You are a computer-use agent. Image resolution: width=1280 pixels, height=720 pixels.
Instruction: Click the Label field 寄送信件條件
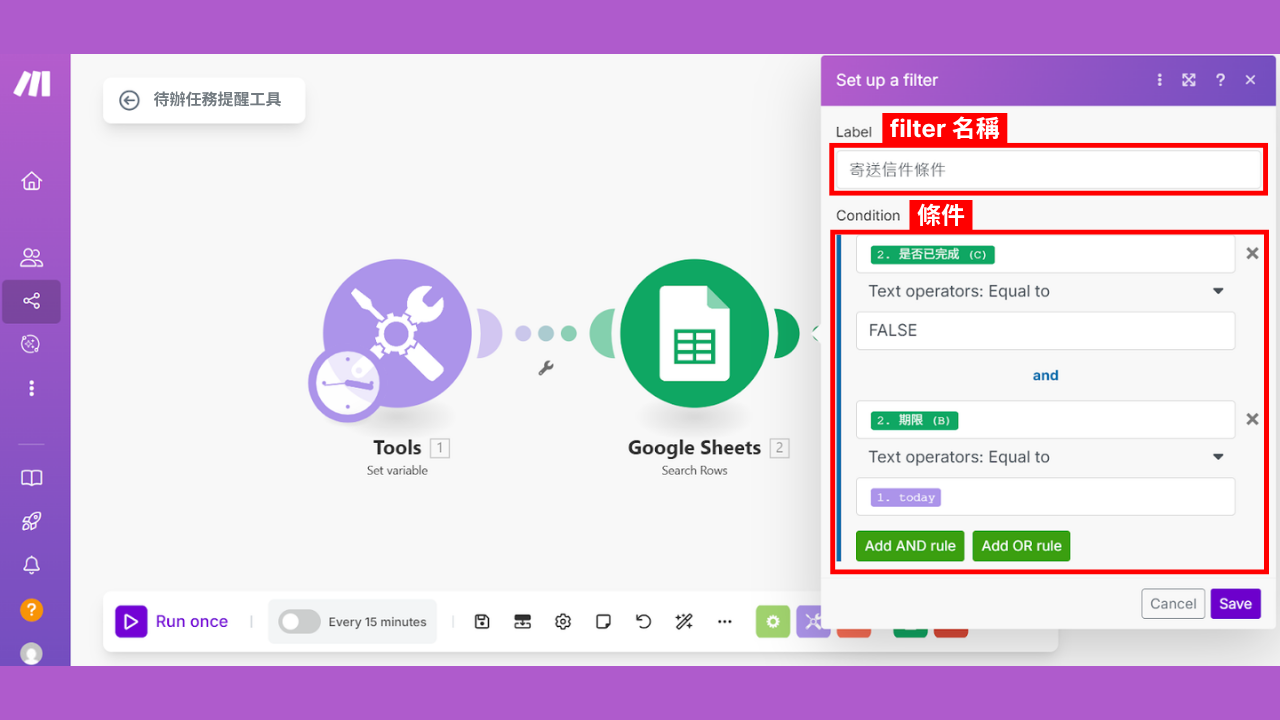tap(1049, 170)
